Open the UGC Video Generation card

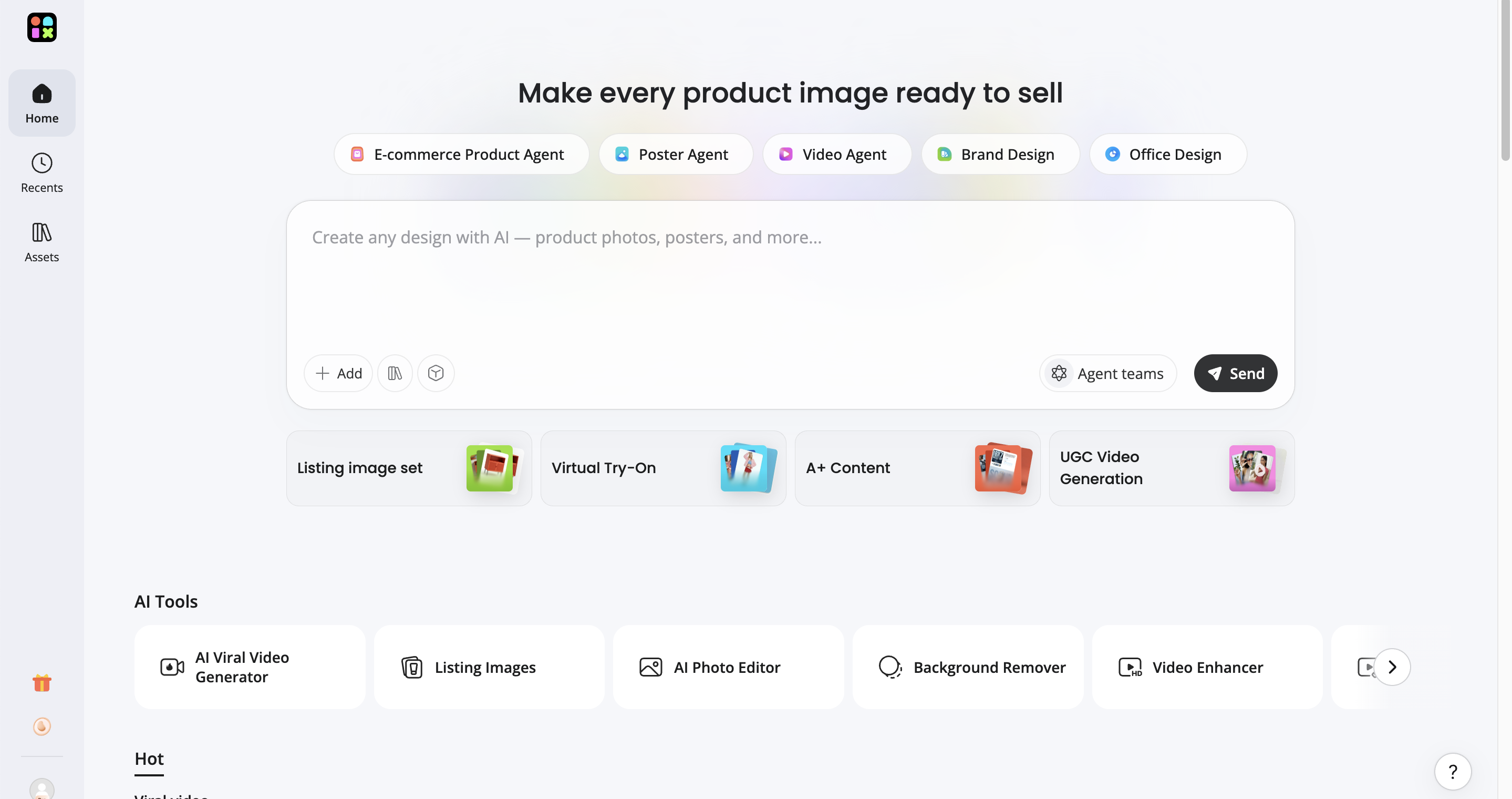1172,468
